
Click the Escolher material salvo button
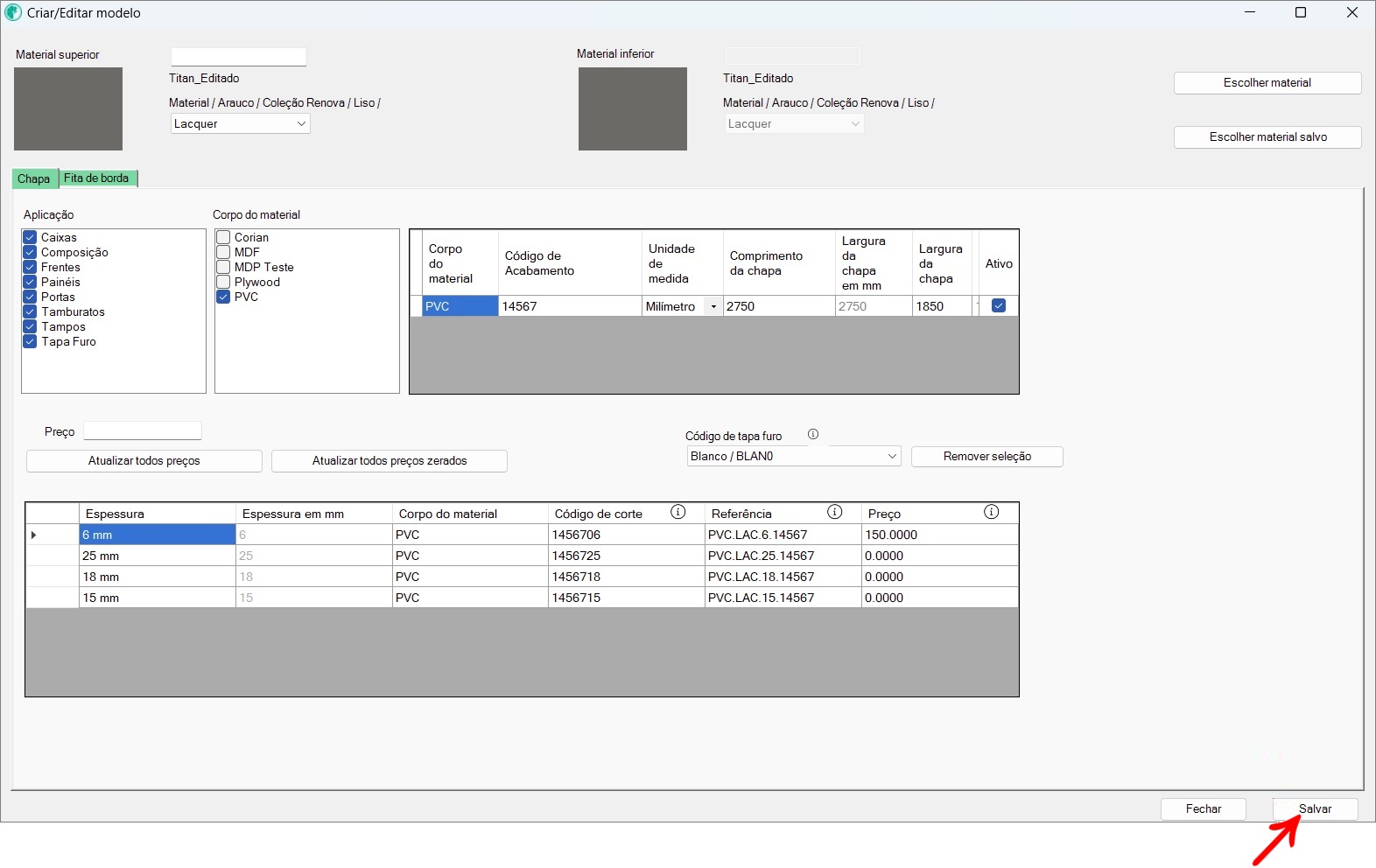click(1267, 137)
